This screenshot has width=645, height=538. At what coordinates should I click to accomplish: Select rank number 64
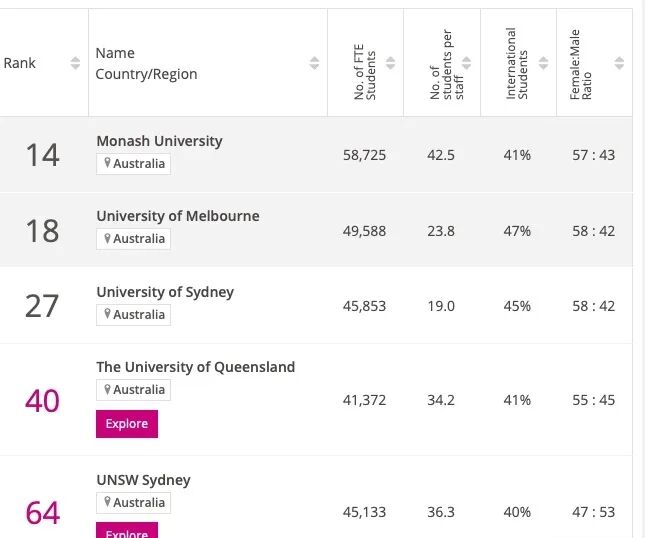click(43, 512)
